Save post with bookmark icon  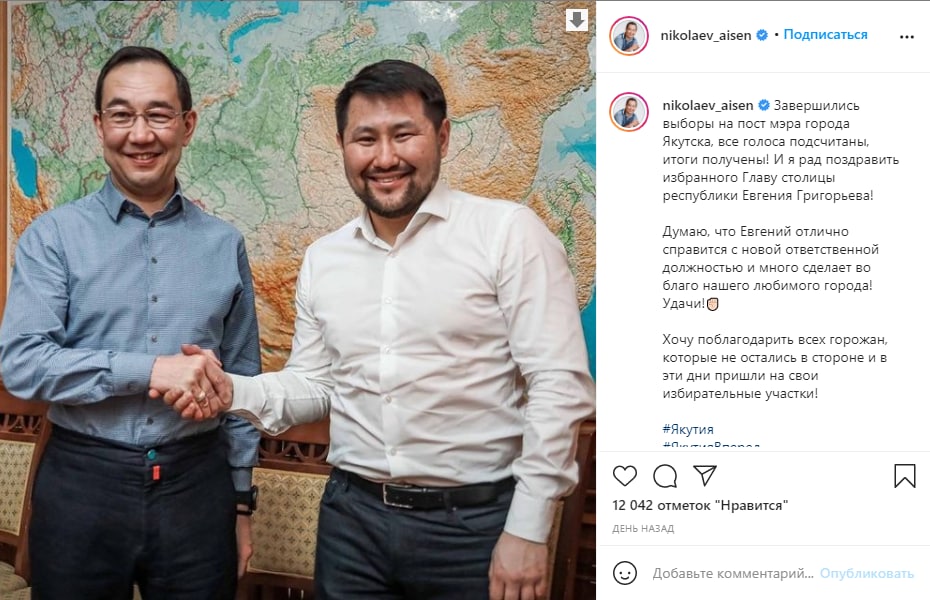904,475
